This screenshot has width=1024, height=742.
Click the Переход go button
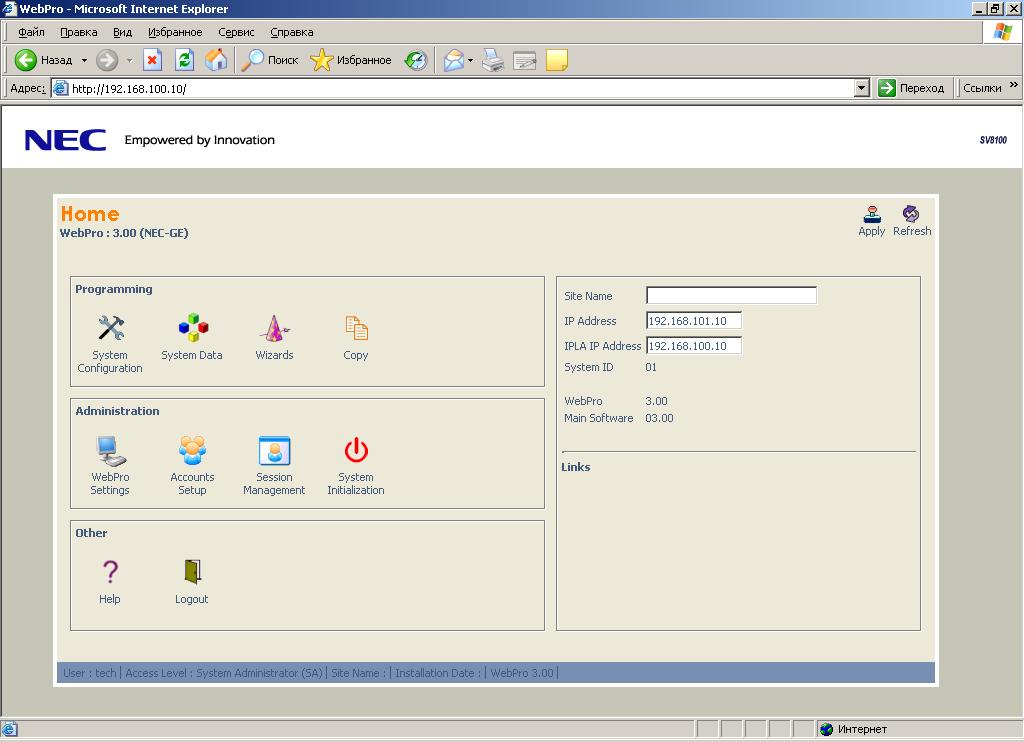(912, 88)
